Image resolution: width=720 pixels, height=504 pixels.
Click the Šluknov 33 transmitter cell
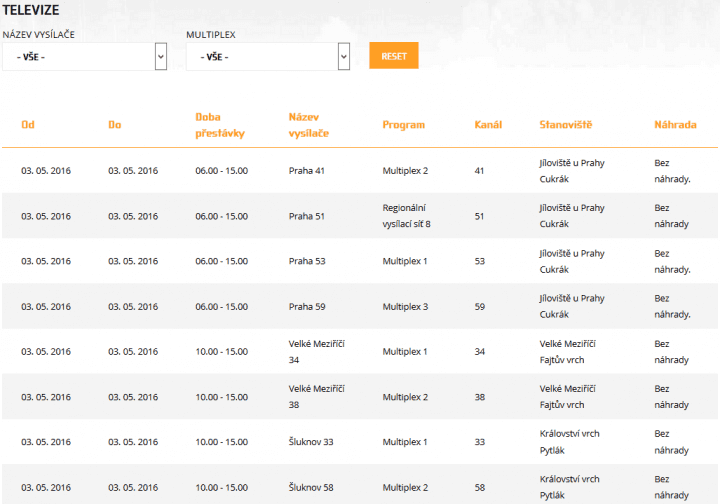coord(311,442)
